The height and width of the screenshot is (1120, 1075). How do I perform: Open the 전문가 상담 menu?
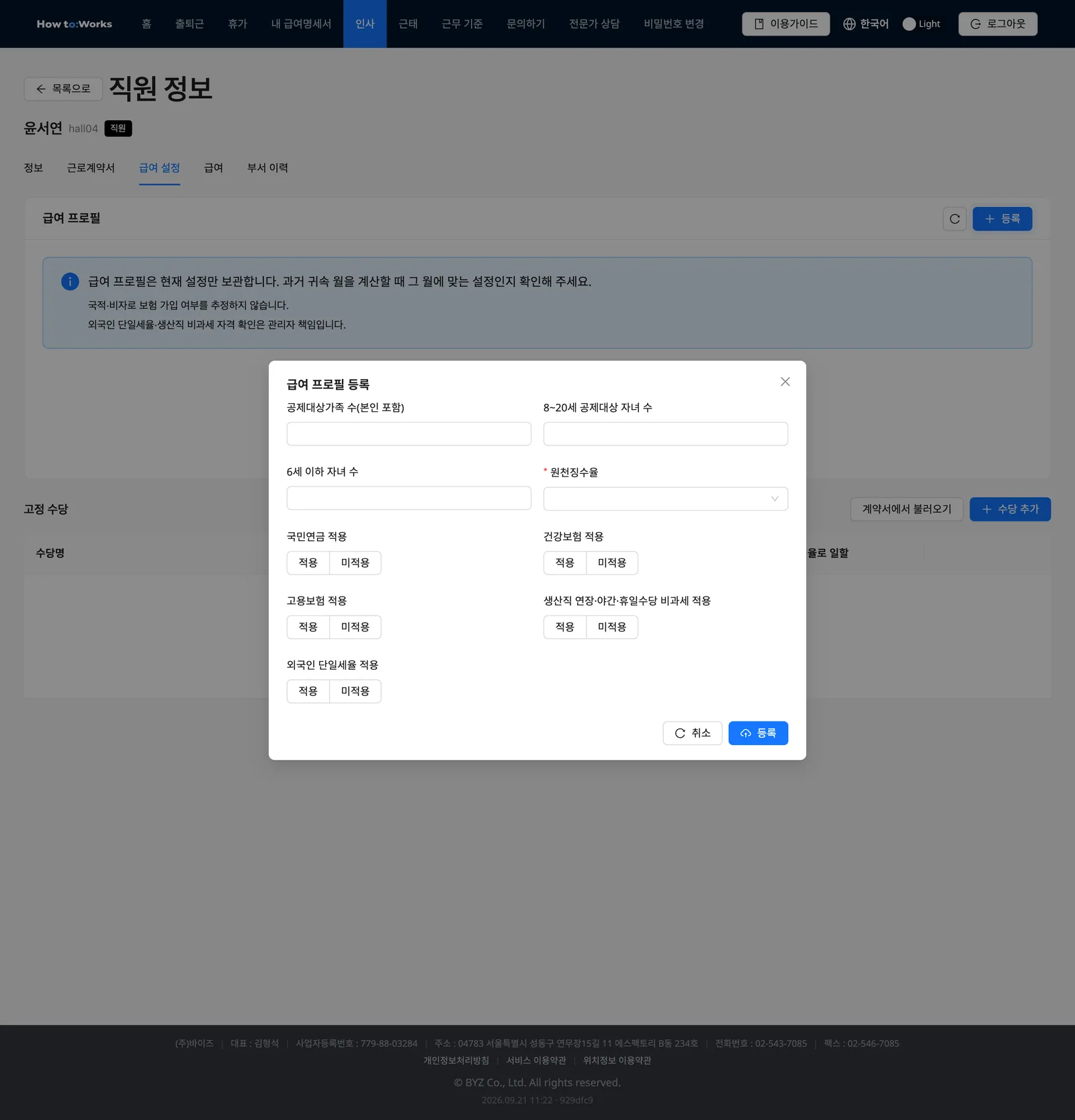pos(594,24)
